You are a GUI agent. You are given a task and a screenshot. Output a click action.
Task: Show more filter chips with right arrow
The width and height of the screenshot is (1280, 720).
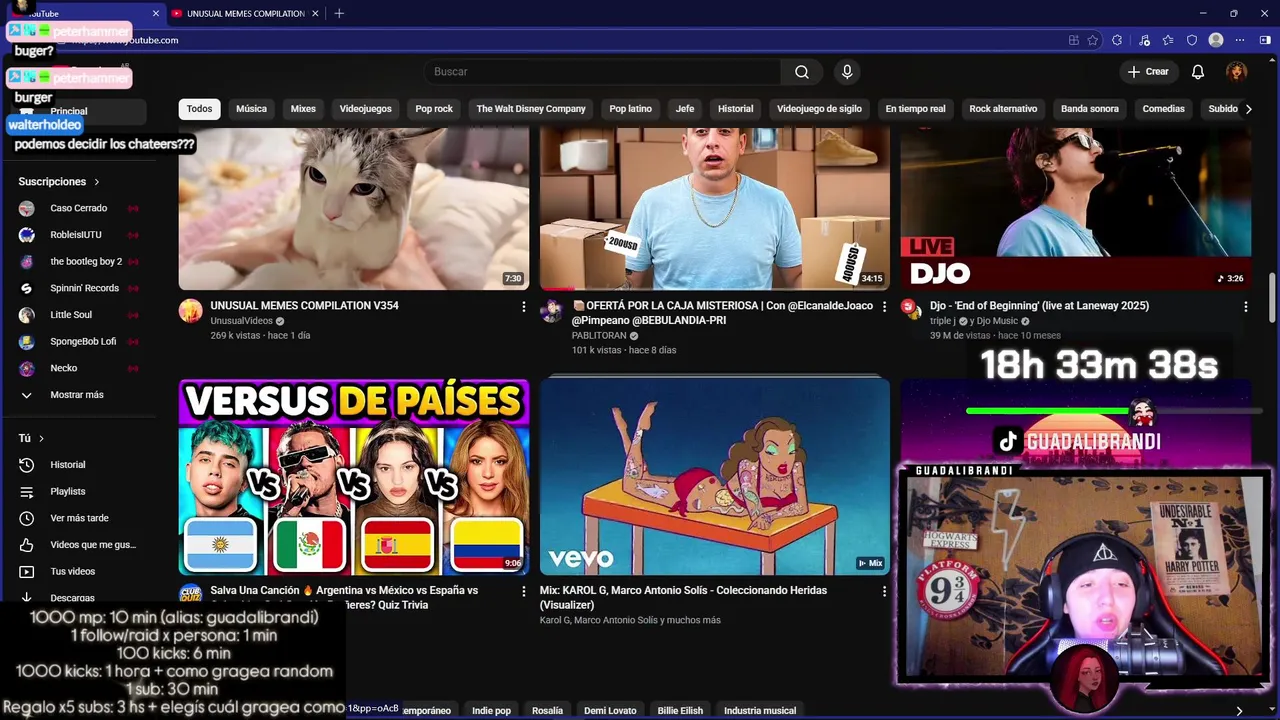[x=1248, y=109]
